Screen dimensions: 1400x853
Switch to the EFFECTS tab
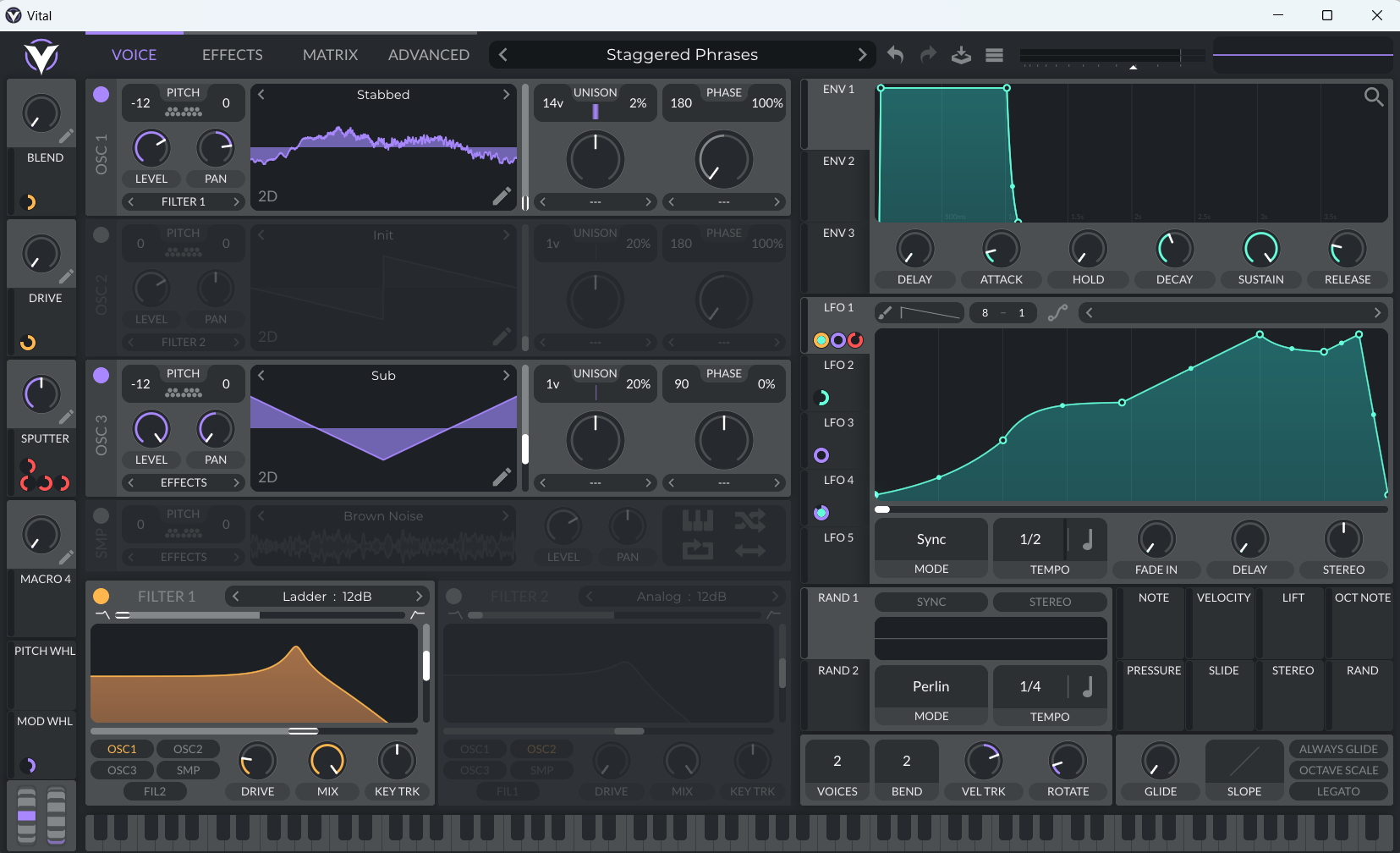[x=232, y=55]
